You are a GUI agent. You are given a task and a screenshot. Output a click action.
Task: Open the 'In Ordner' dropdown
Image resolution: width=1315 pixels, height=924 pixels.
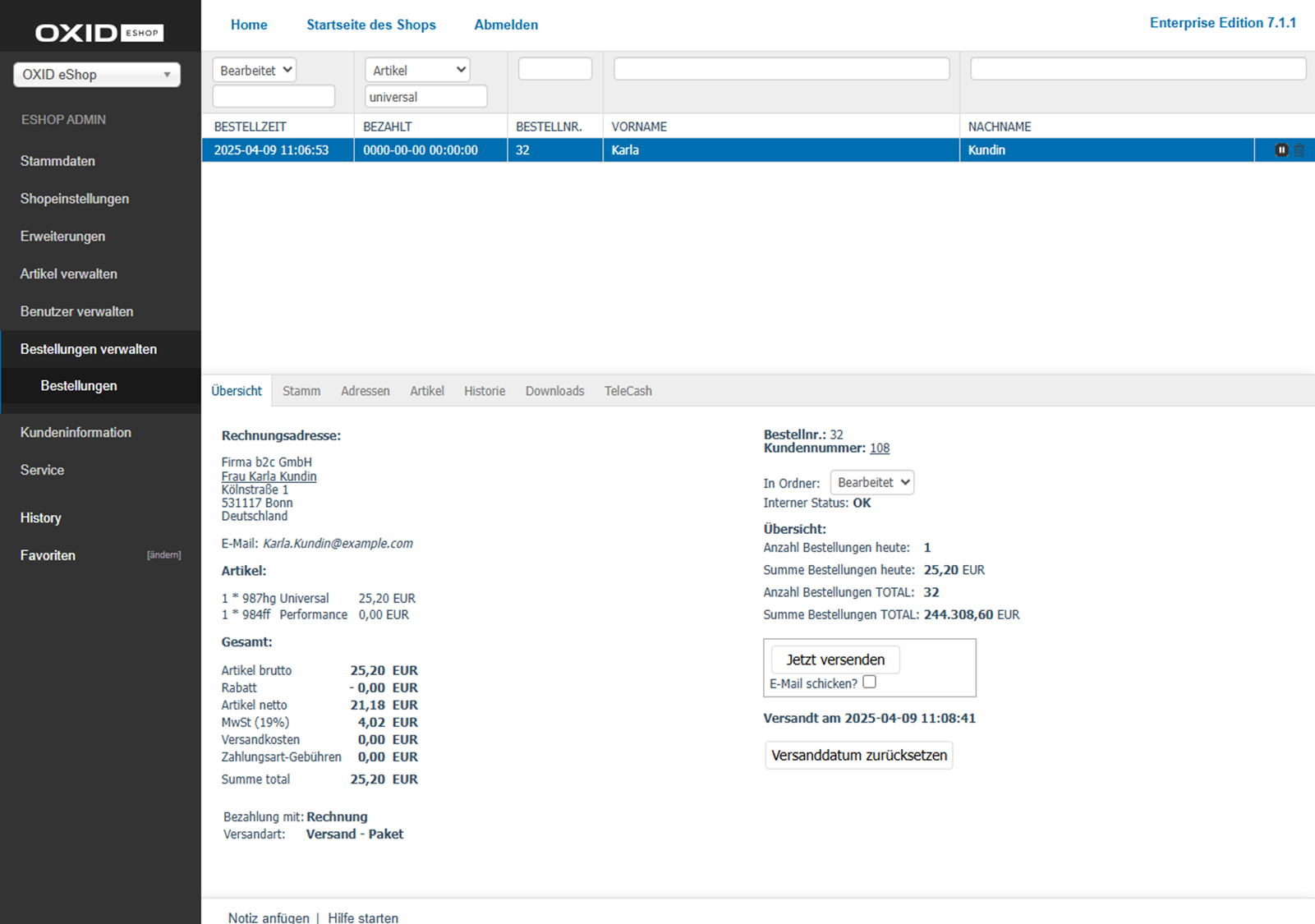[871, 483]
